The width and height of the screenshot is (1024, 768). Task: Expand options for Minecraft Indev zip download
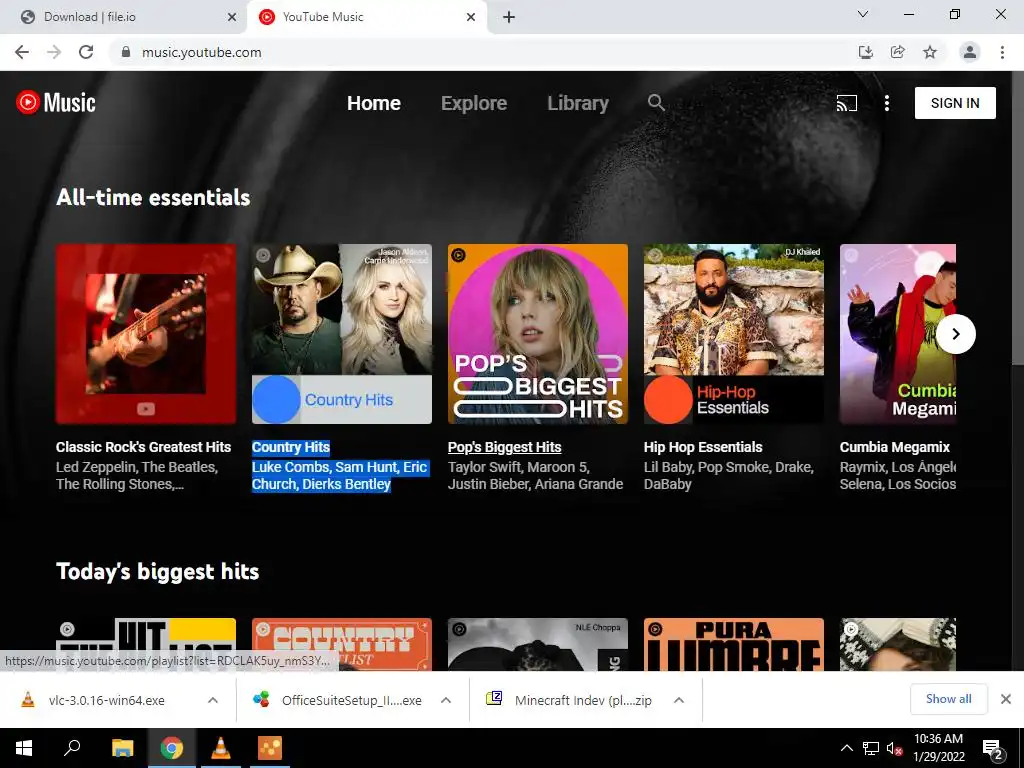point(679,700)
